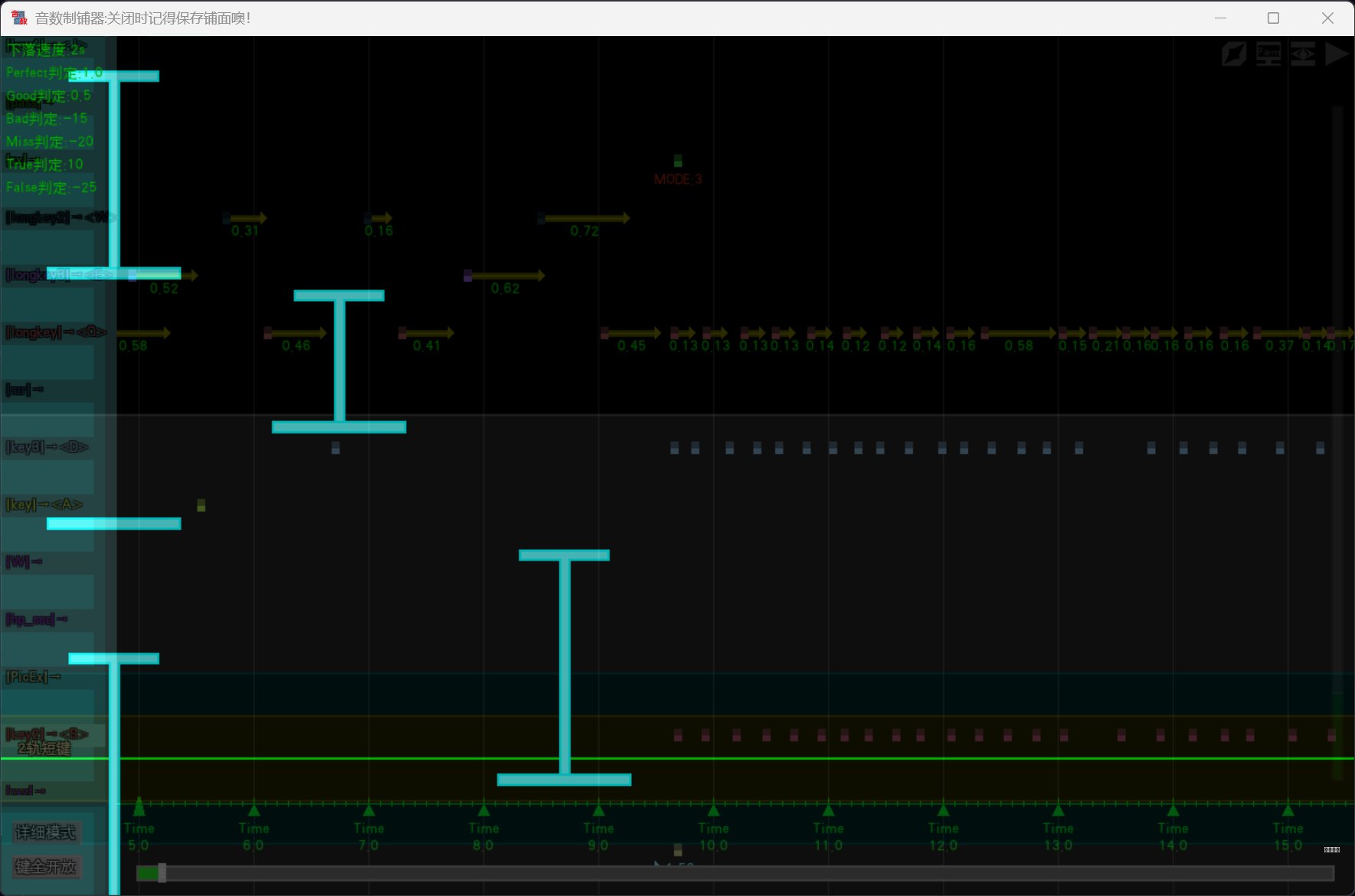Open the parameter monitor icon
The height and width of the screenshot is (896, 1355).
[1268, 54]
